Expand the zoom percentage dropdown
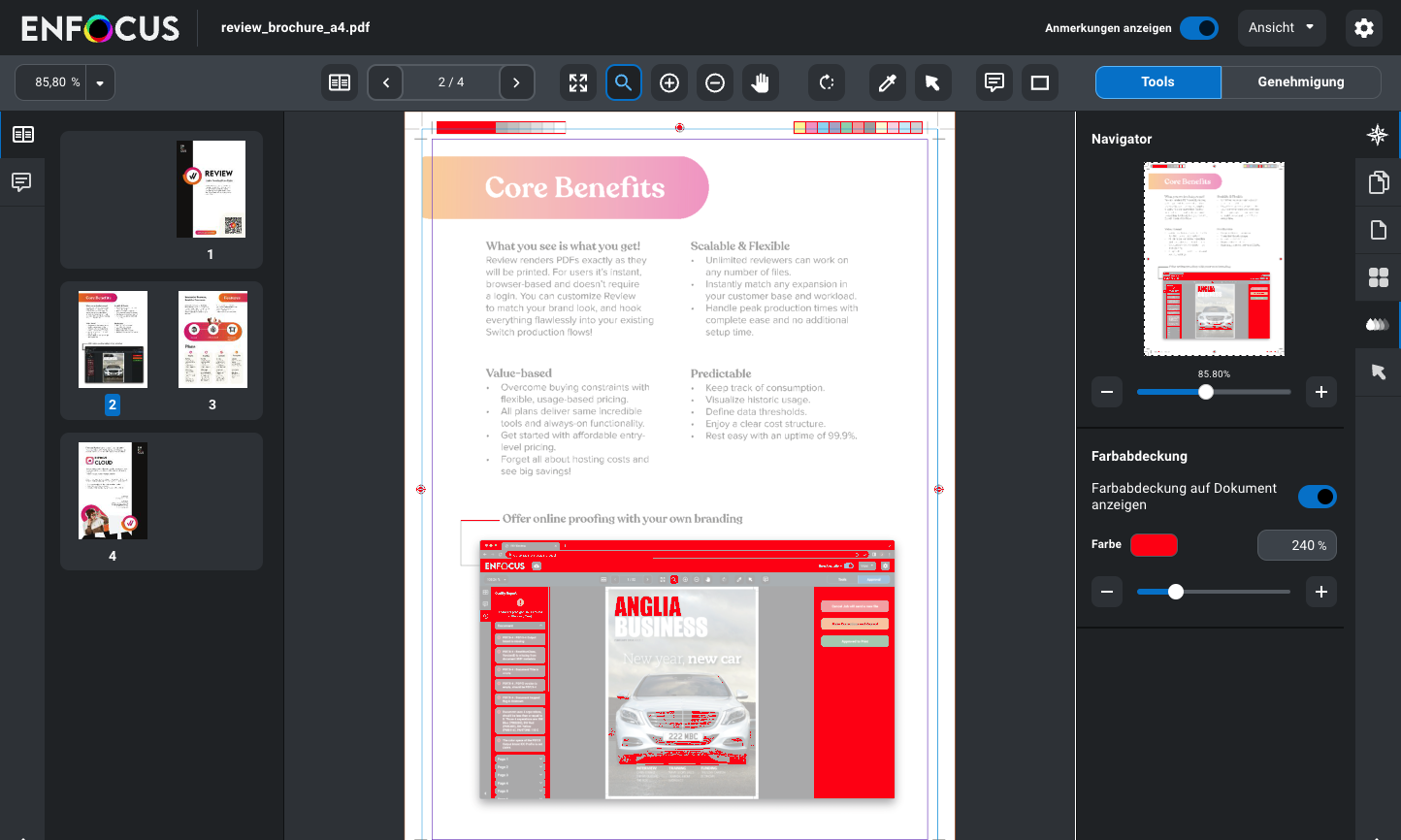 pos(100,83)
